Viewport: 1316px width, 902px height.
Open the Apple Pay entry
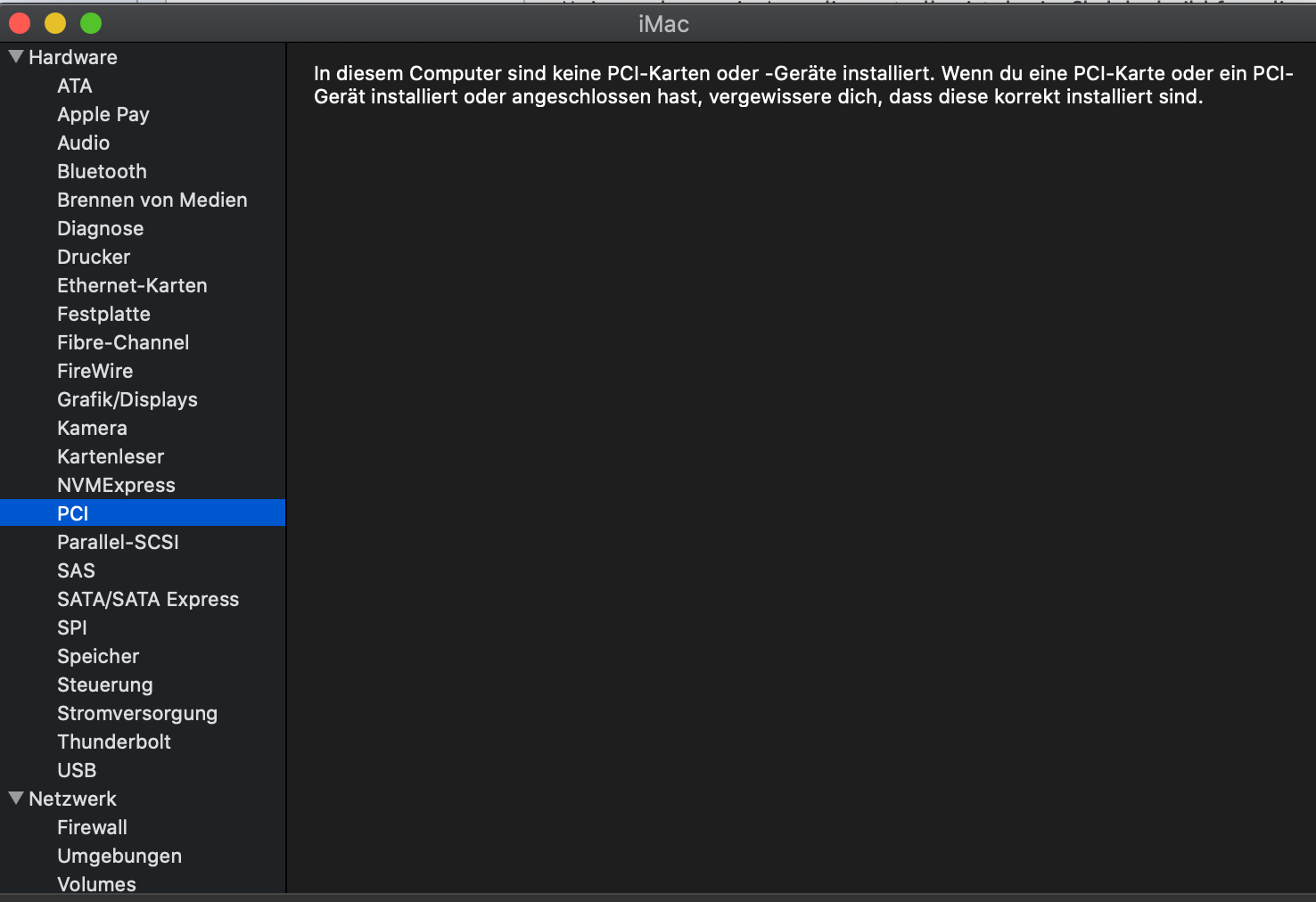tap(103, 114)
